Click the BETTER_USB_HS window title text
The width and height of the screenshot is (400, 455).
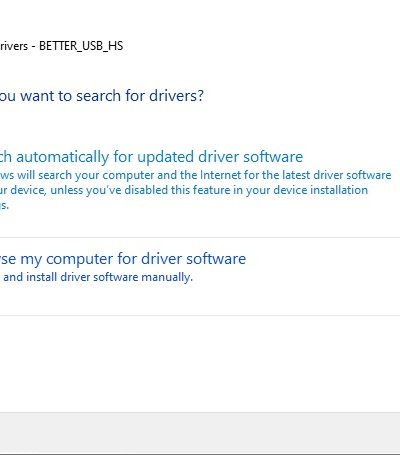coord(61,46)
